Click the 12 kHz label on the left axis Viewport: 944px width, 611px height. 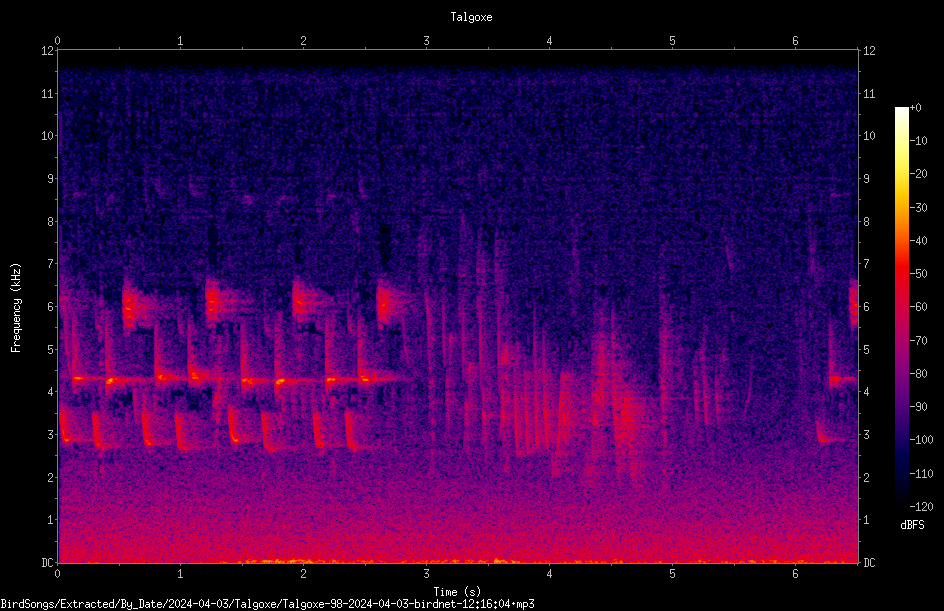[48, 51]
